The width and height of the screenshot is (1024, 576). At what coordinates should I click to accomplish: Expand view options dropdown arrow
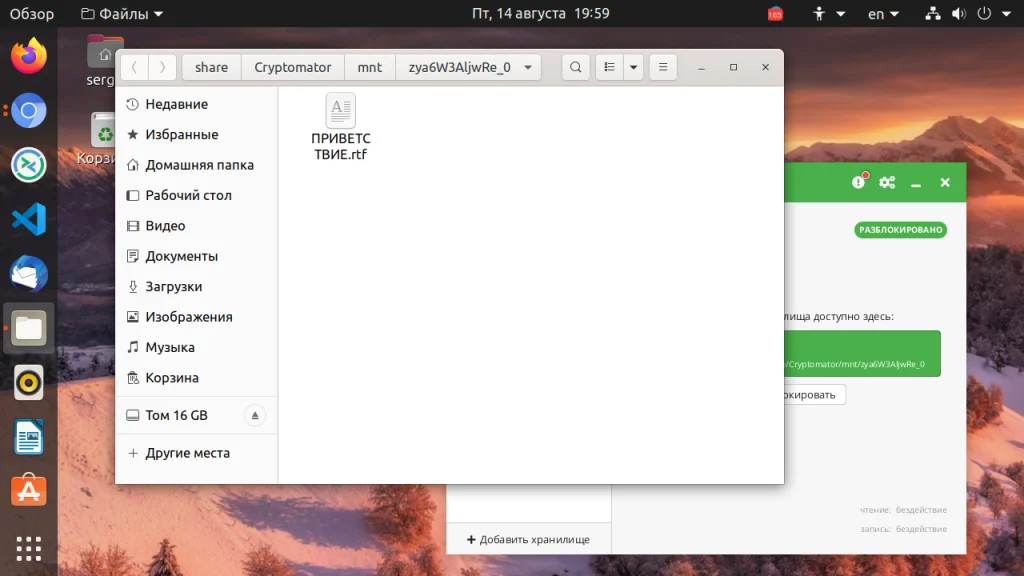coord(633,67)
